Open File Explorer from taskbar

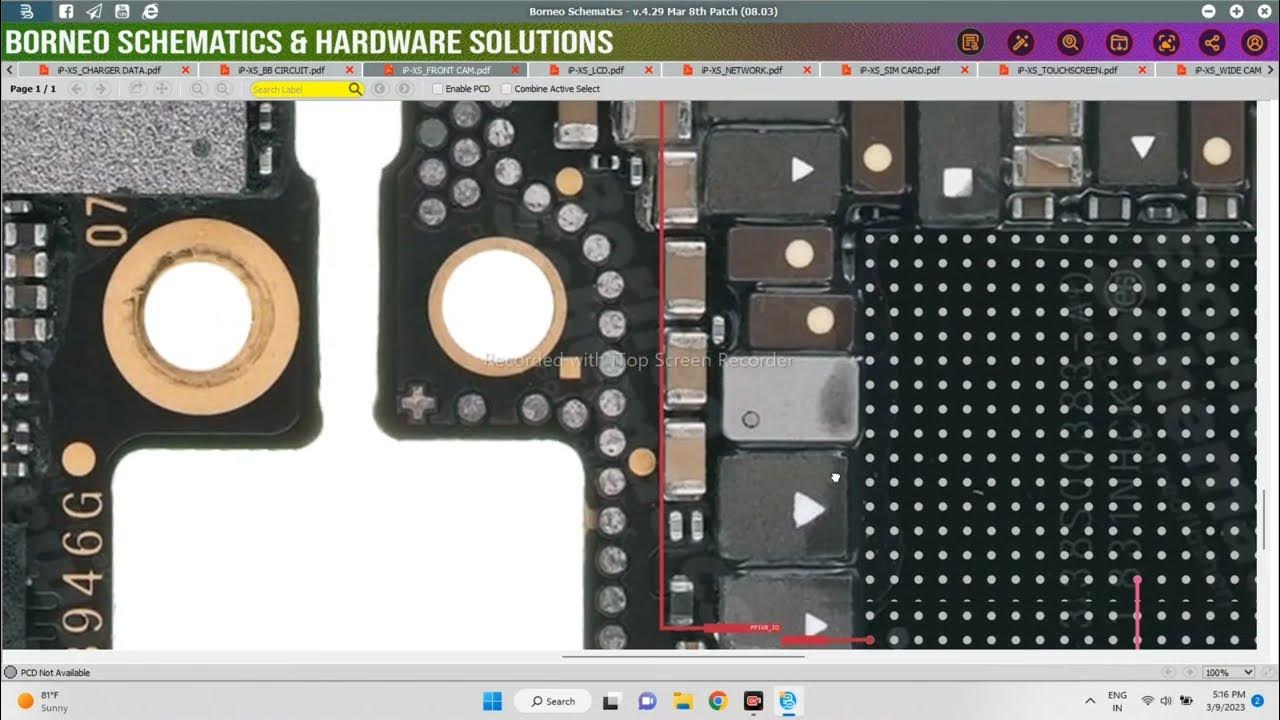682,701
